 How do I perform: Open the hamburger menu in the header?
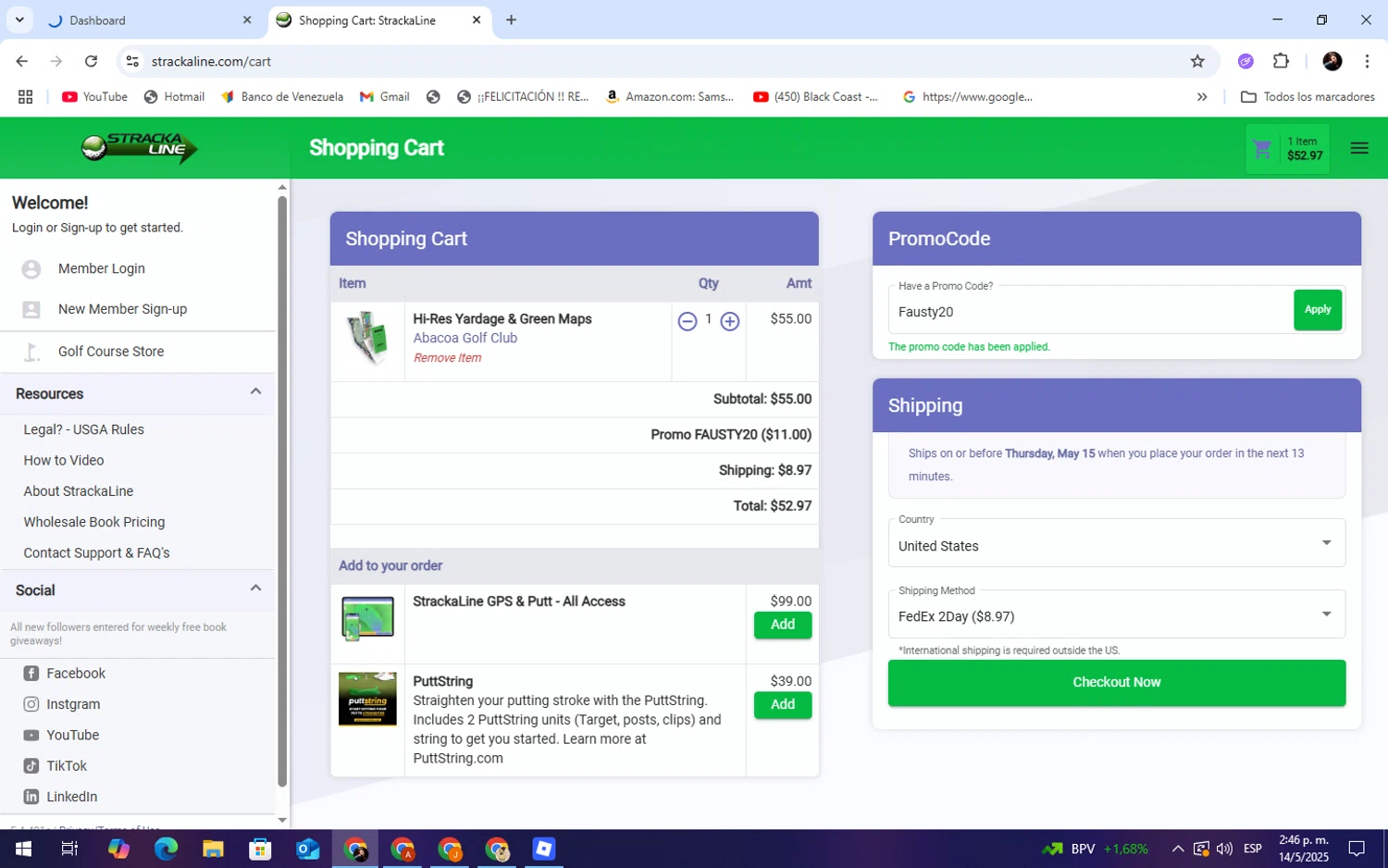click(1358, 148)
